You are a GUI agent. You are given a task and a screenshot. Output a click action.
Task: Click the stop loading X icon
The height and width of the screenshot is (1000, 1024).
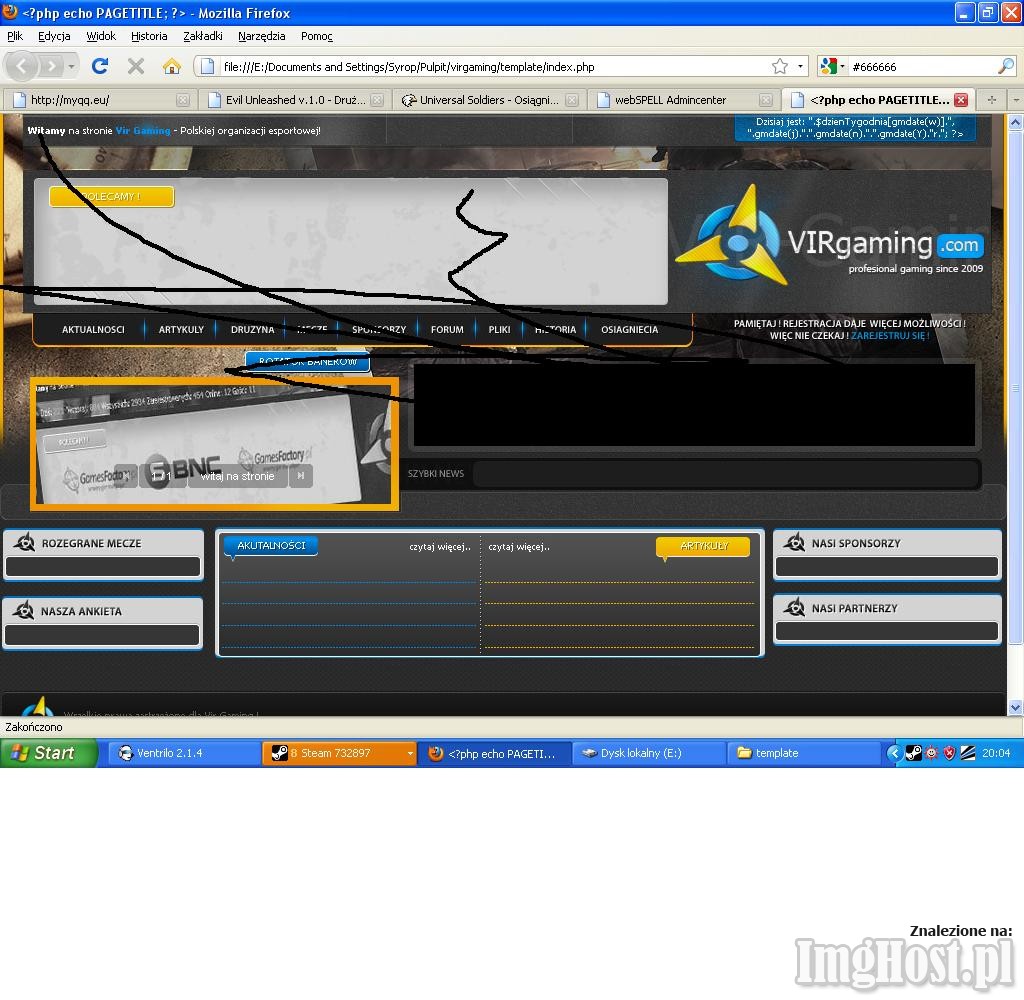click(136, 66)
